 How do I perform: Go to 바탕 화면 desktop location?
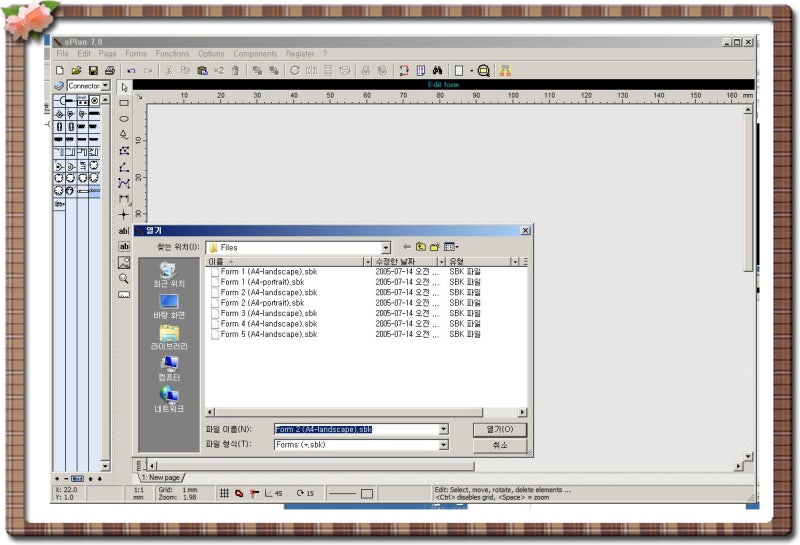pos(169,307)
